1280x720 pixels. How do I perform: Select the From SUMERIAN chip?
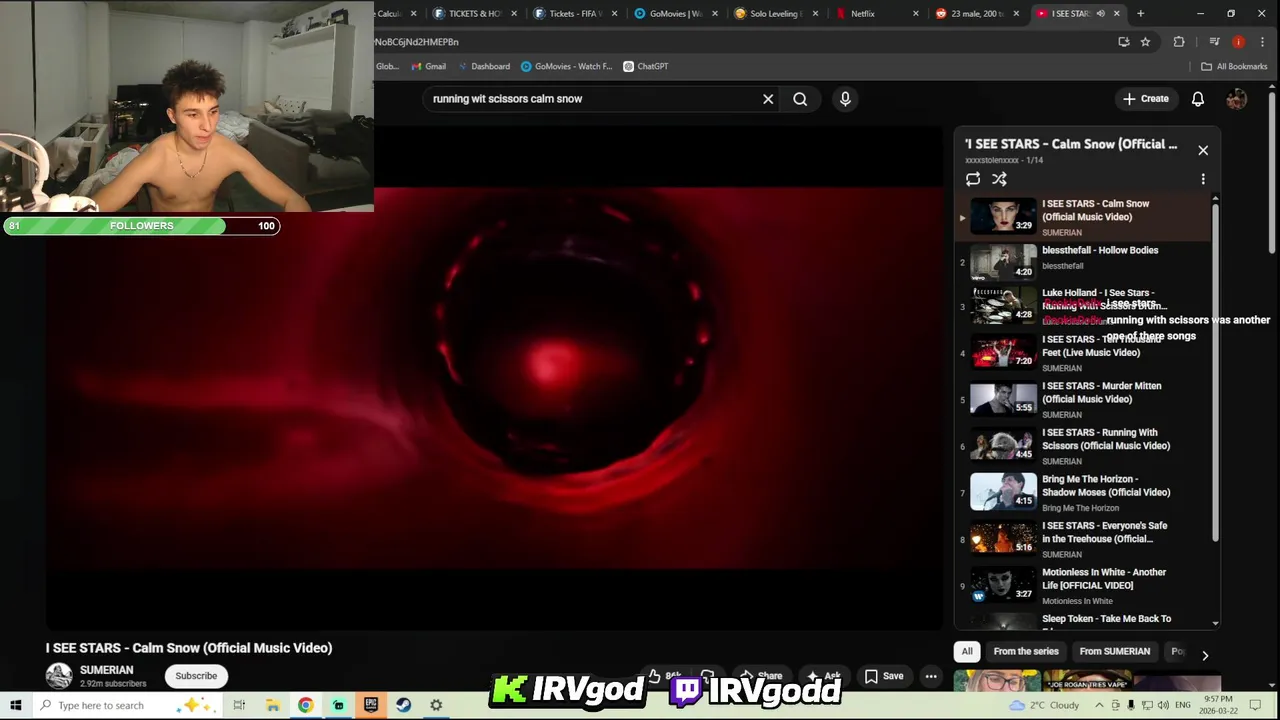(x=1115, y=651)
